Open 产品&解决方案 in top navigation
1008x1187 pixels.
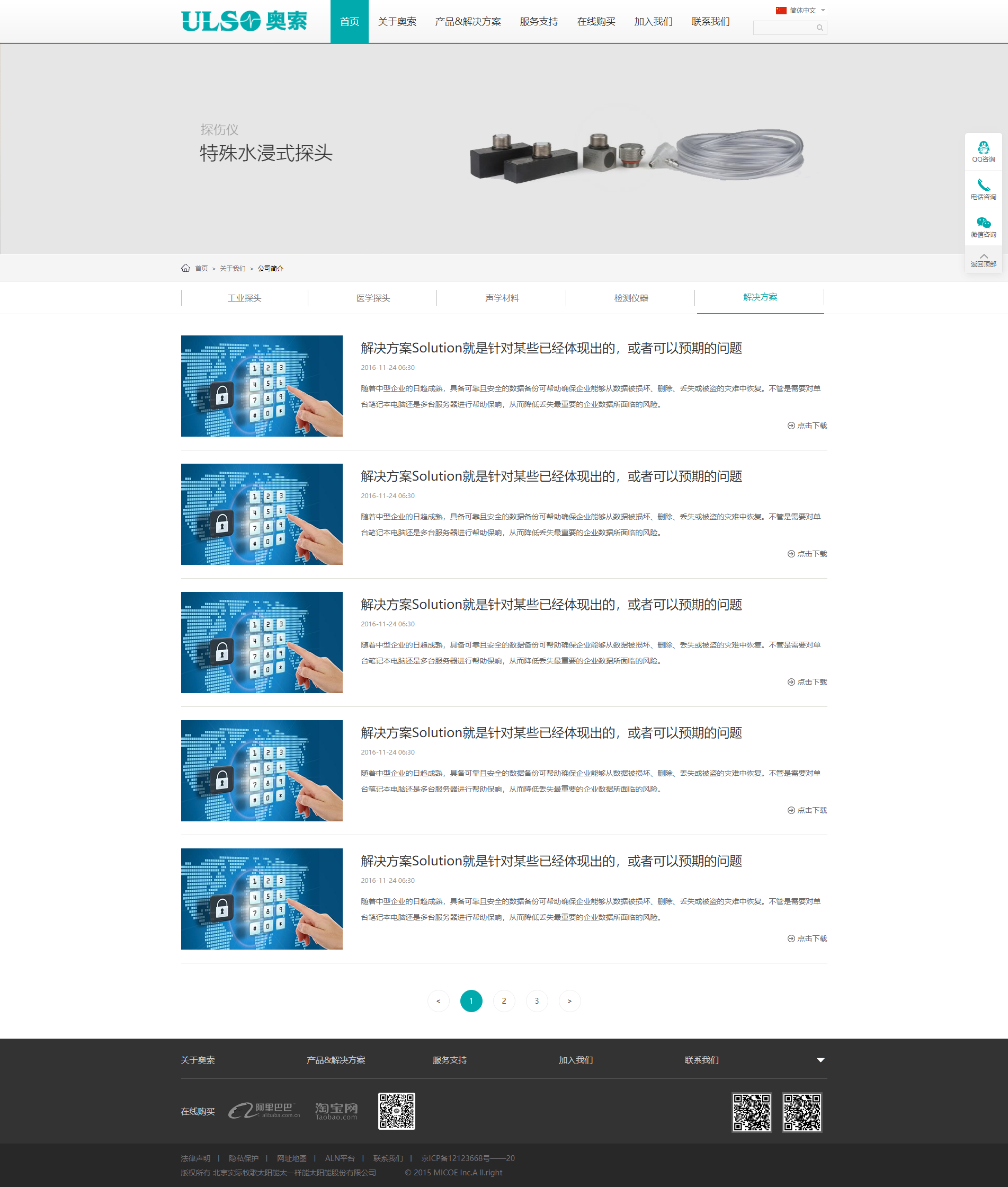(x=467, y=22)
